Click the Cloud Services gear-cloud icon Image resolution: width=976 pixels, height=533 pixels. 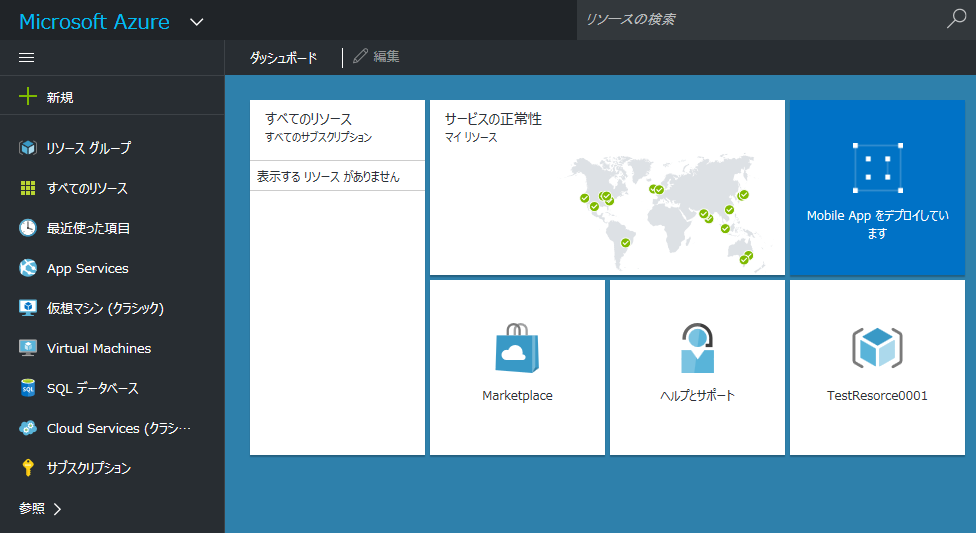[28, 428]
